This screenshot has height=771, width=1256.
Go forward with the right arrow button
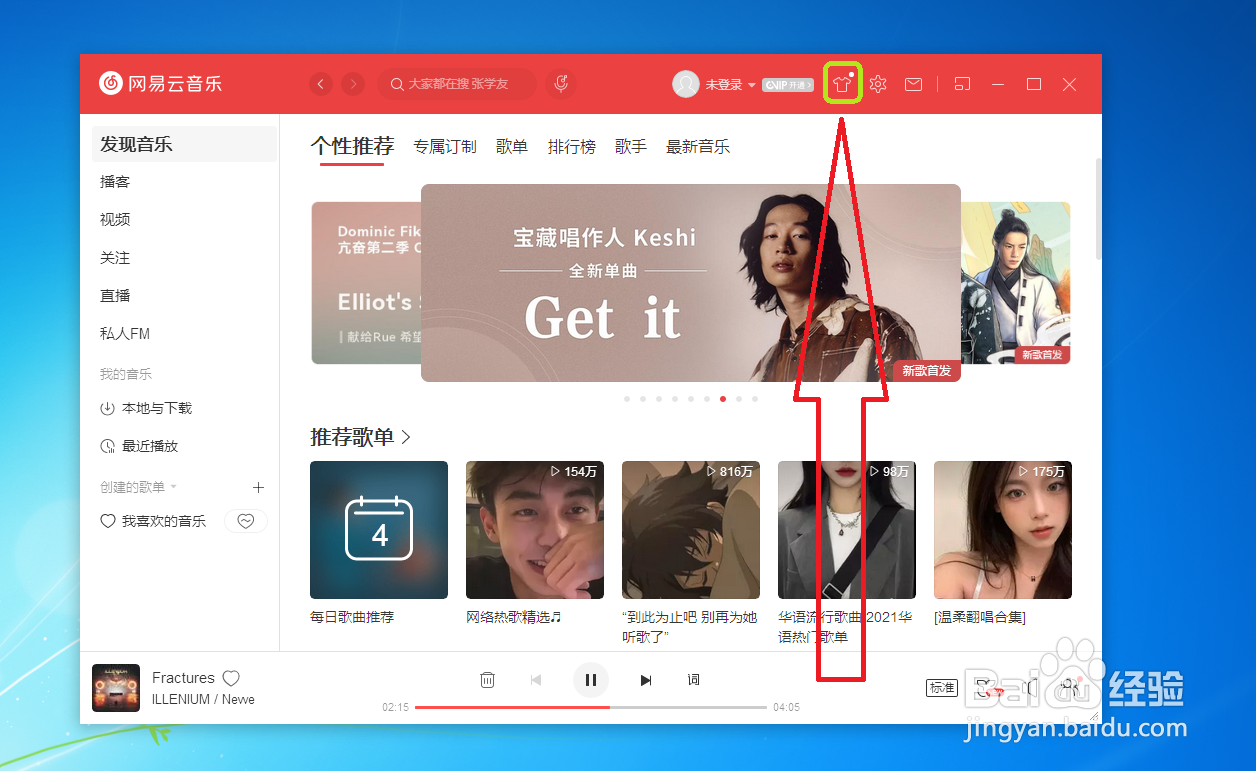coord(353,84)
